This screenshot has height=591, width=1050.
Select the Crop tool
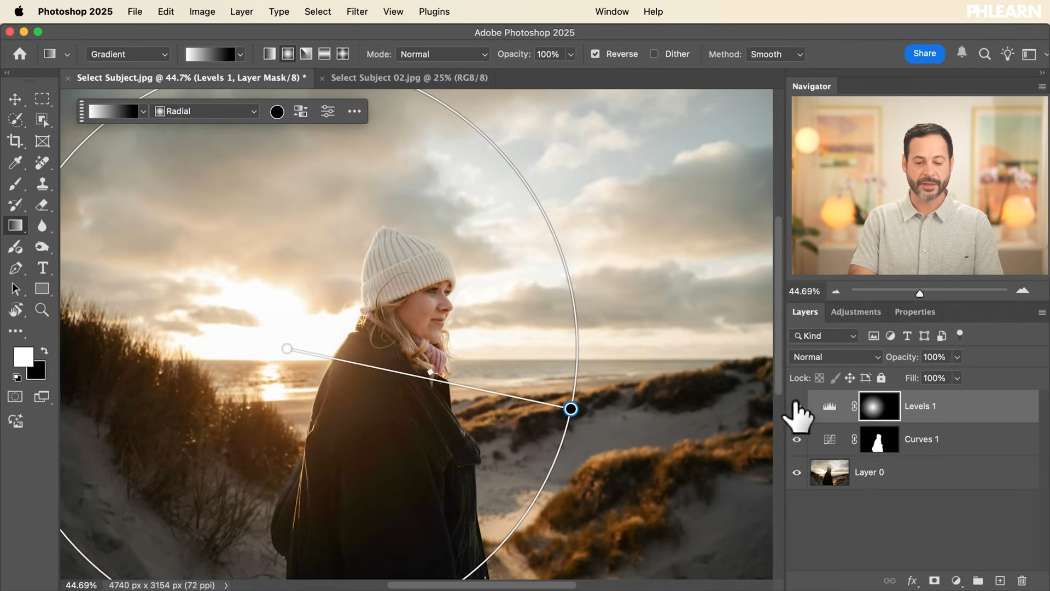(x=15, y=141)
